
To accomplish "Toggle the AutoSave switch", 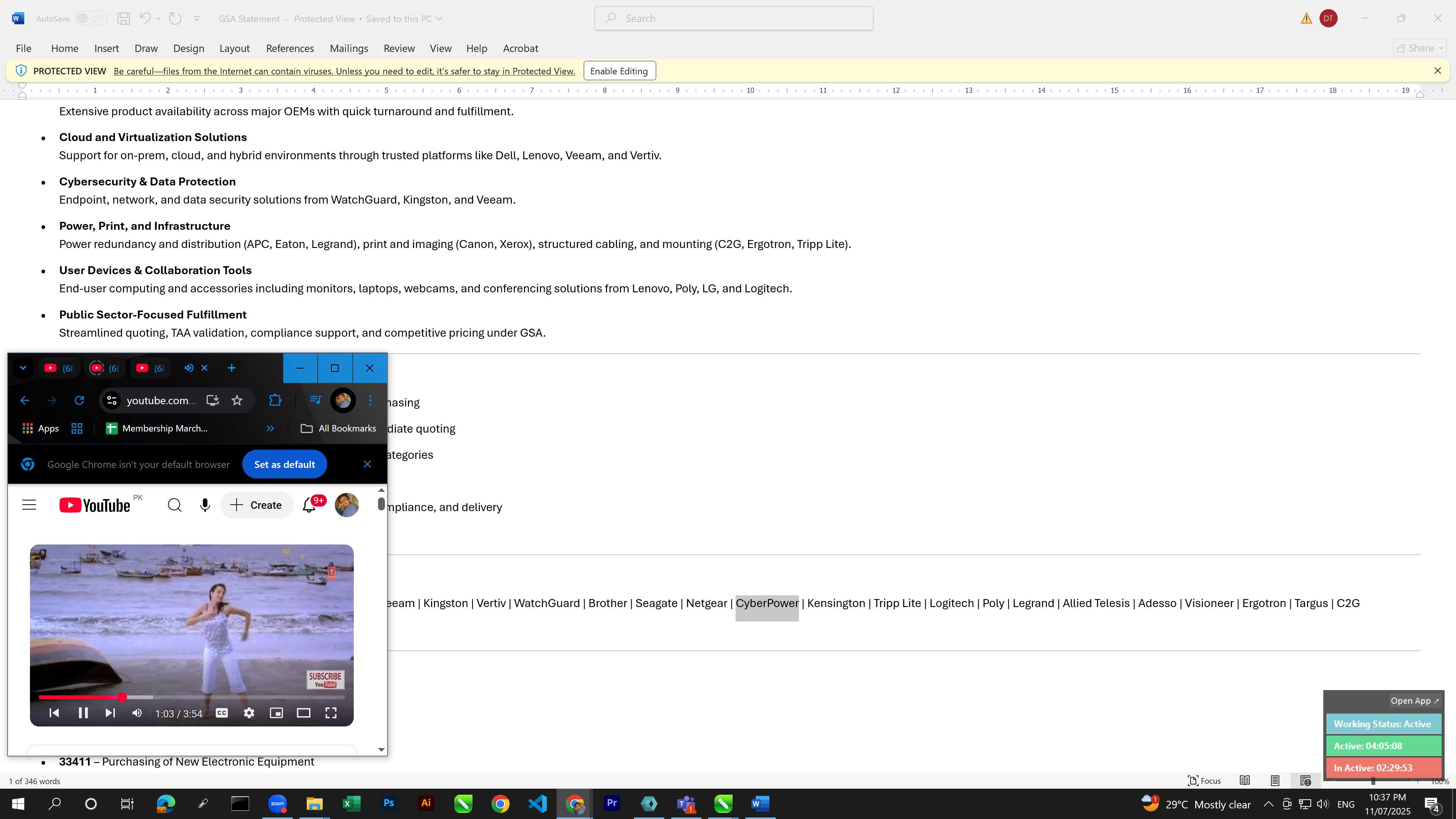I will tap(91, 19).
